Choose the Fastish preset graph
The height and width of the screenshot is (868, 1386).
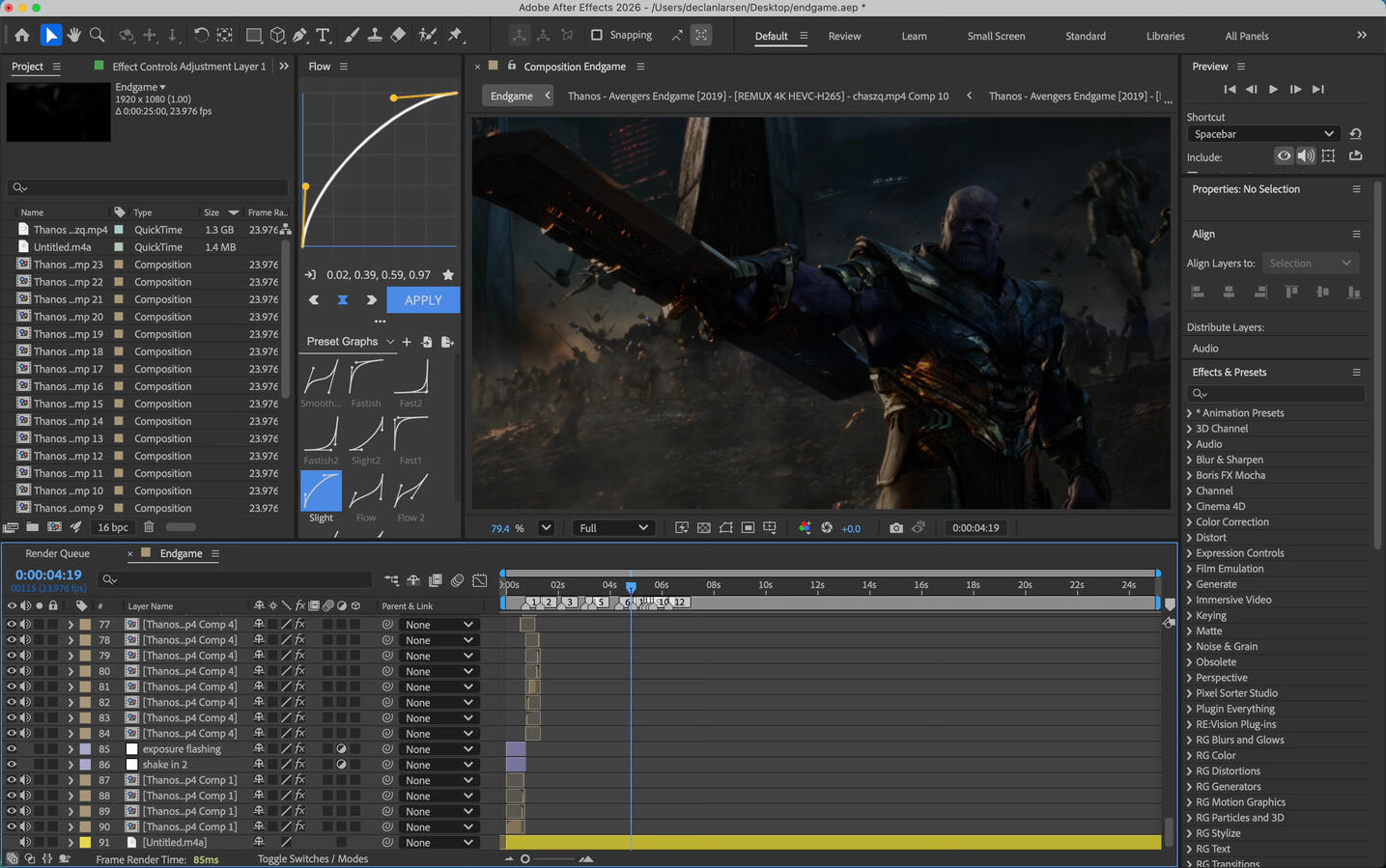tap(366, 383)
